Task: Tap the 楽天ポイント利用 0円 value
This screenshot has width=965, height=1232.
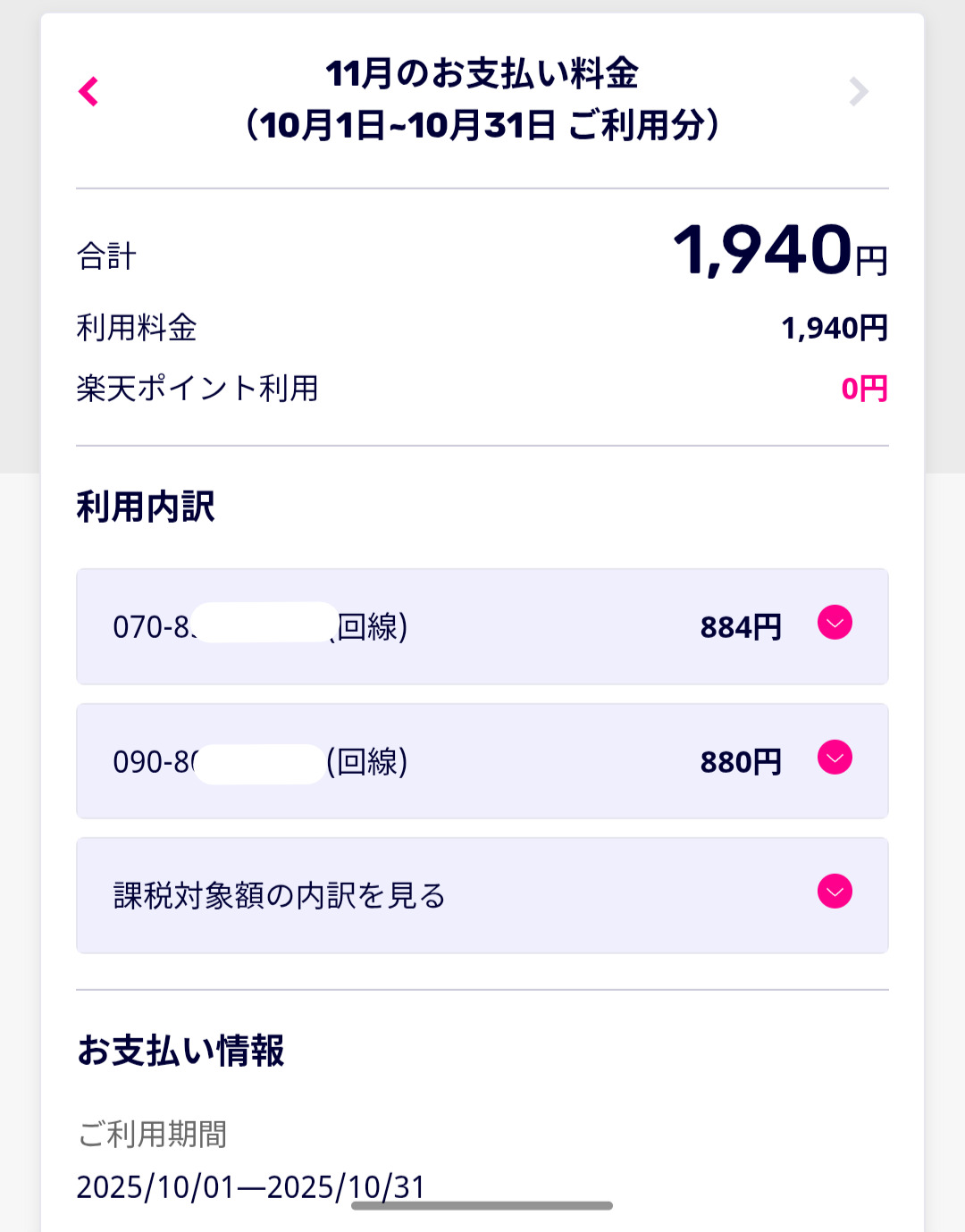Action: [864, 389]
